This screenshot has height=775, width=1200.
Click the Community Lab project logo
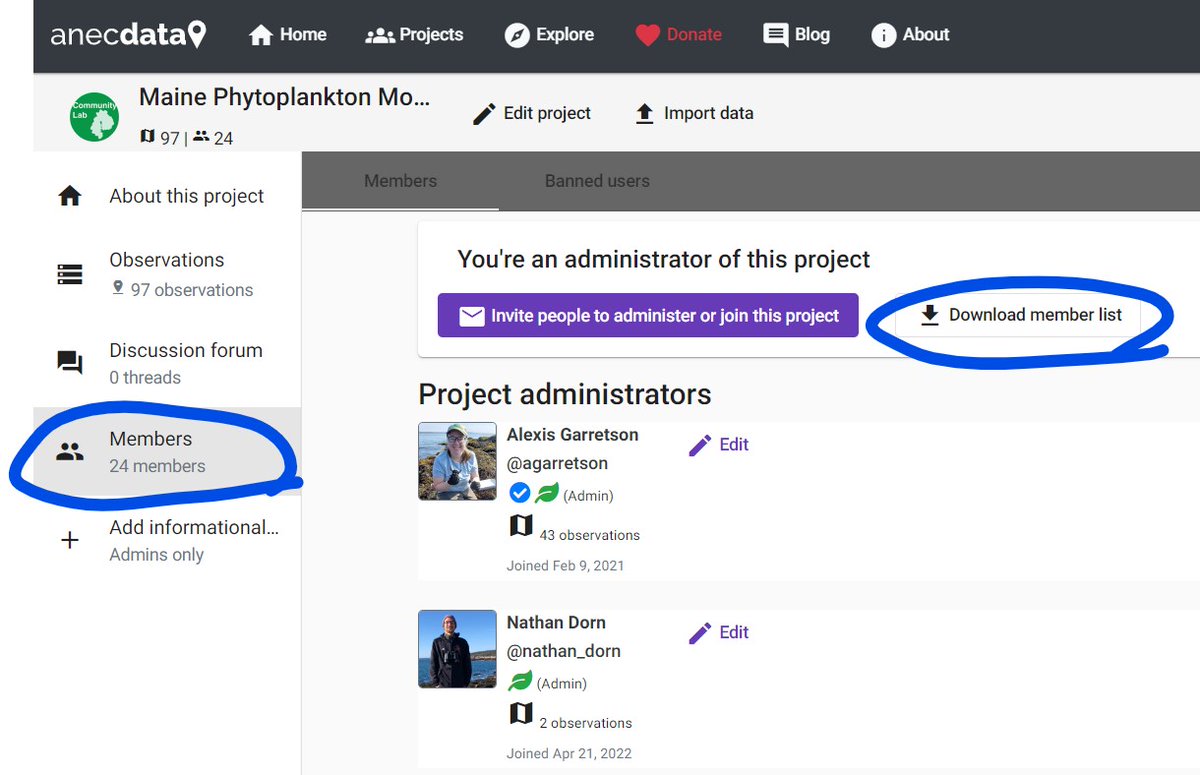click(x=94, y=117)
